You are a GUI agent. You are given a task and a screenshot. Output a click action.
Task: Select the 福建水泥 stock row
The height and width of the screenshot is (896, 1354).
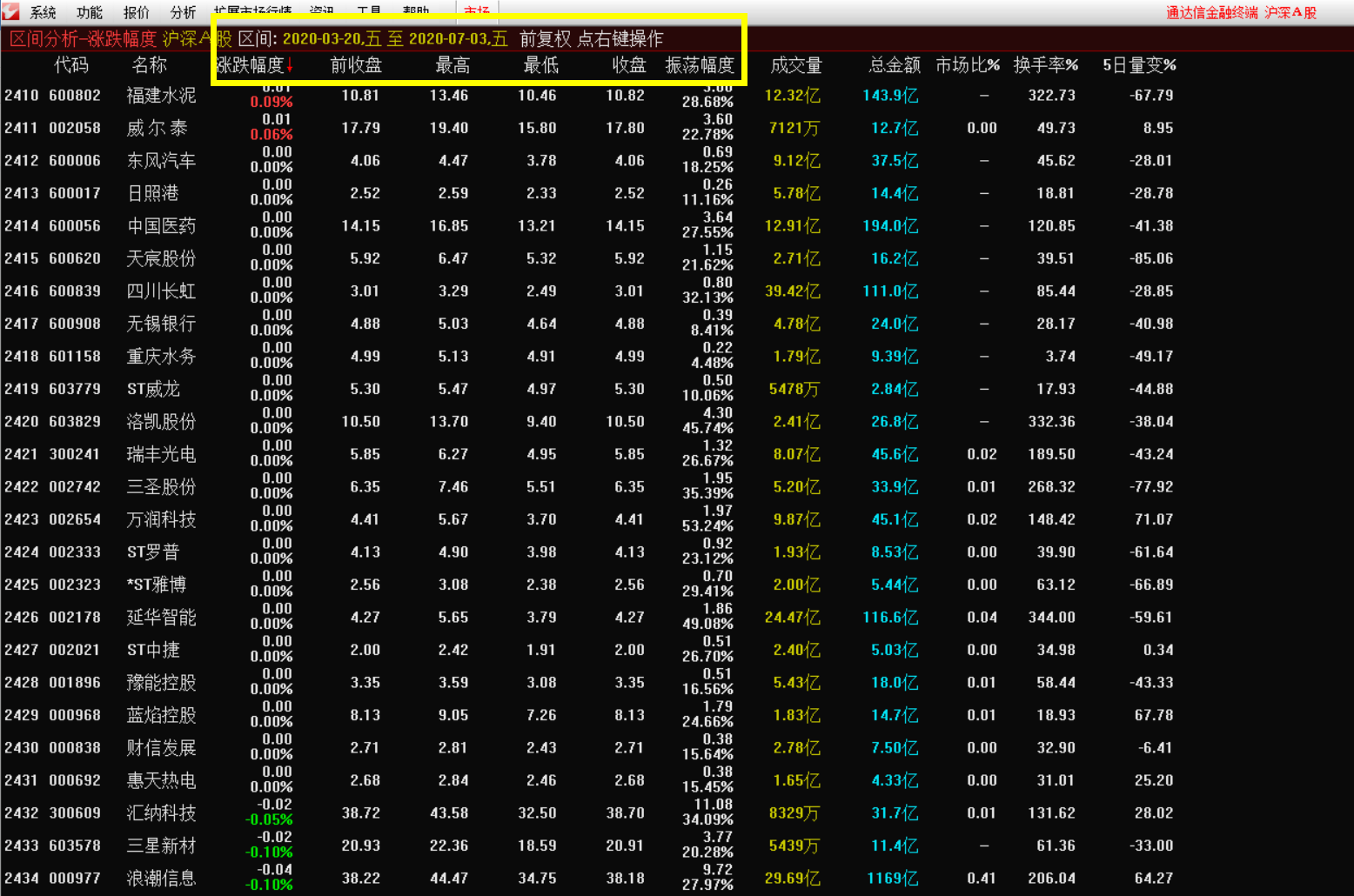tap(161, 96)
